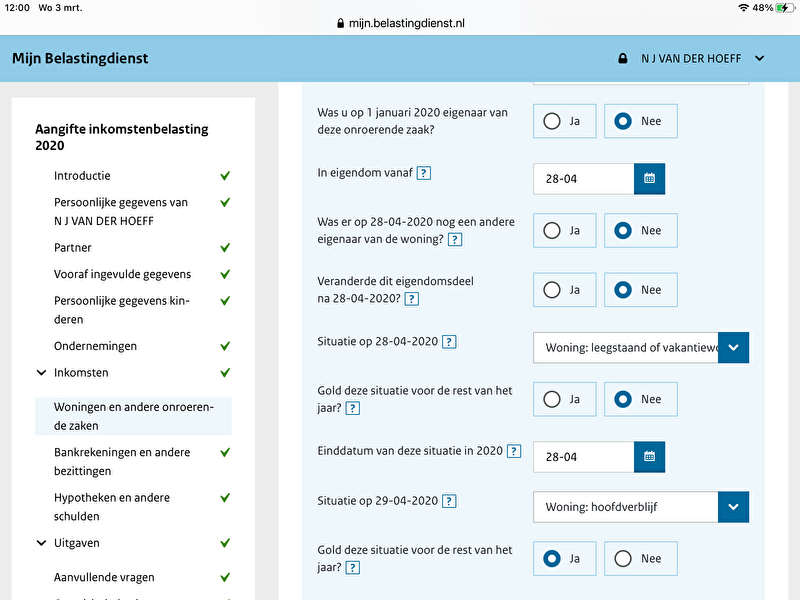Image resolution: width=800 pixels, height=600 pixels.
Task: Open help for 'Situatie op 29-04-2020'
Action: [x=449, y=501]
